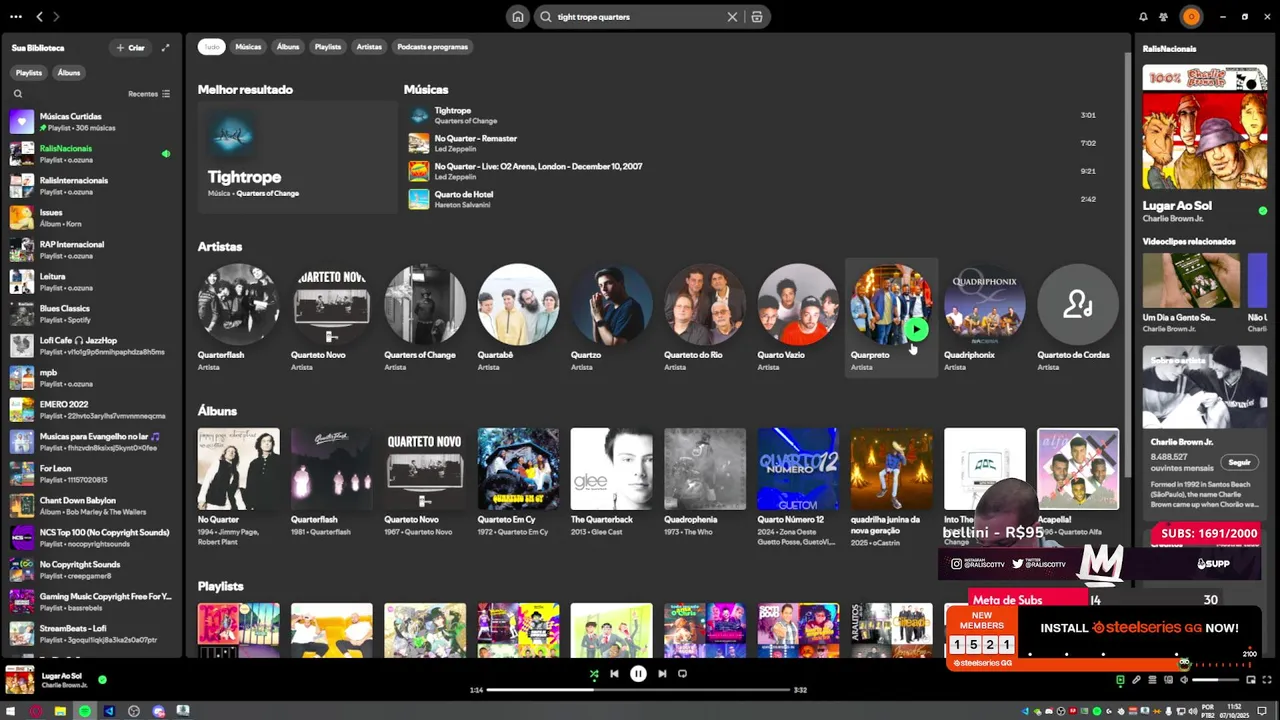
Task: Skip to next track
Action: (x=662, y=674)
